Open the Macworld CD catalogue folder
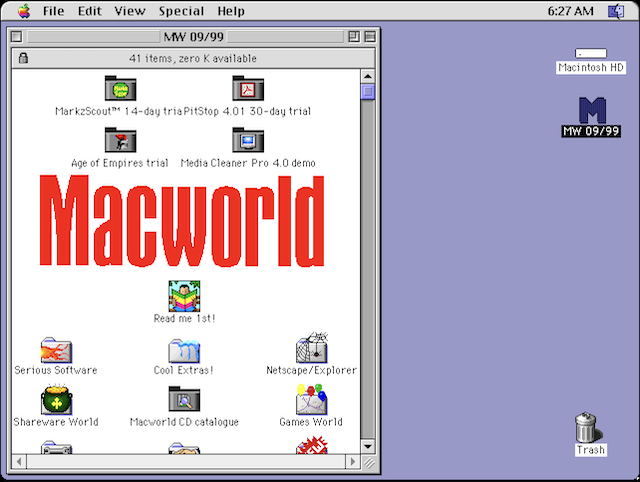Image resolution: width=640 pixels, height=482 pixels. point(184,399)
